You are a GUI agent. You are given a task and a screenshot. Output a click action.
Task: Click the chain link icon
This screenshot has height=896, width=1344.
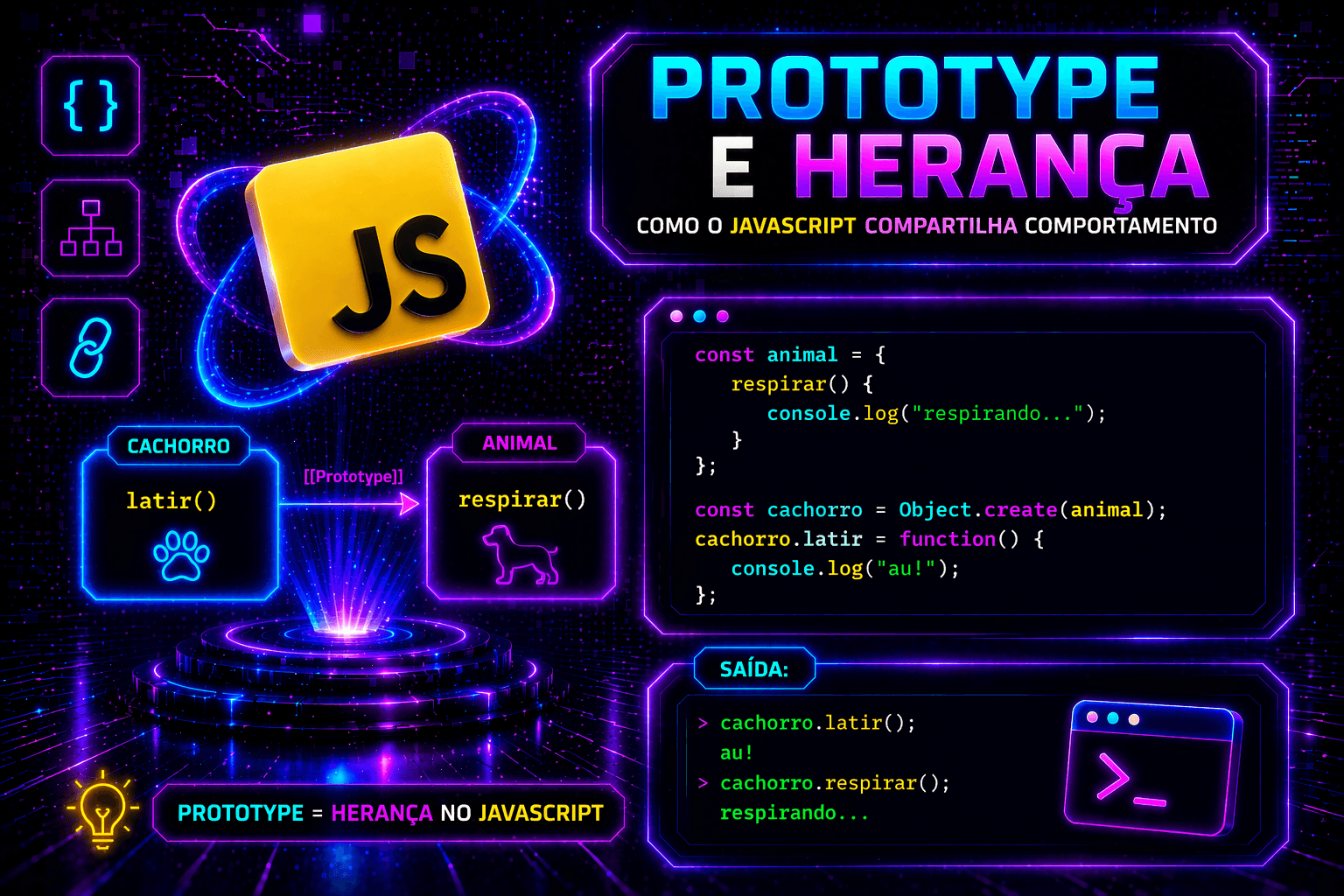pos(91,347)
